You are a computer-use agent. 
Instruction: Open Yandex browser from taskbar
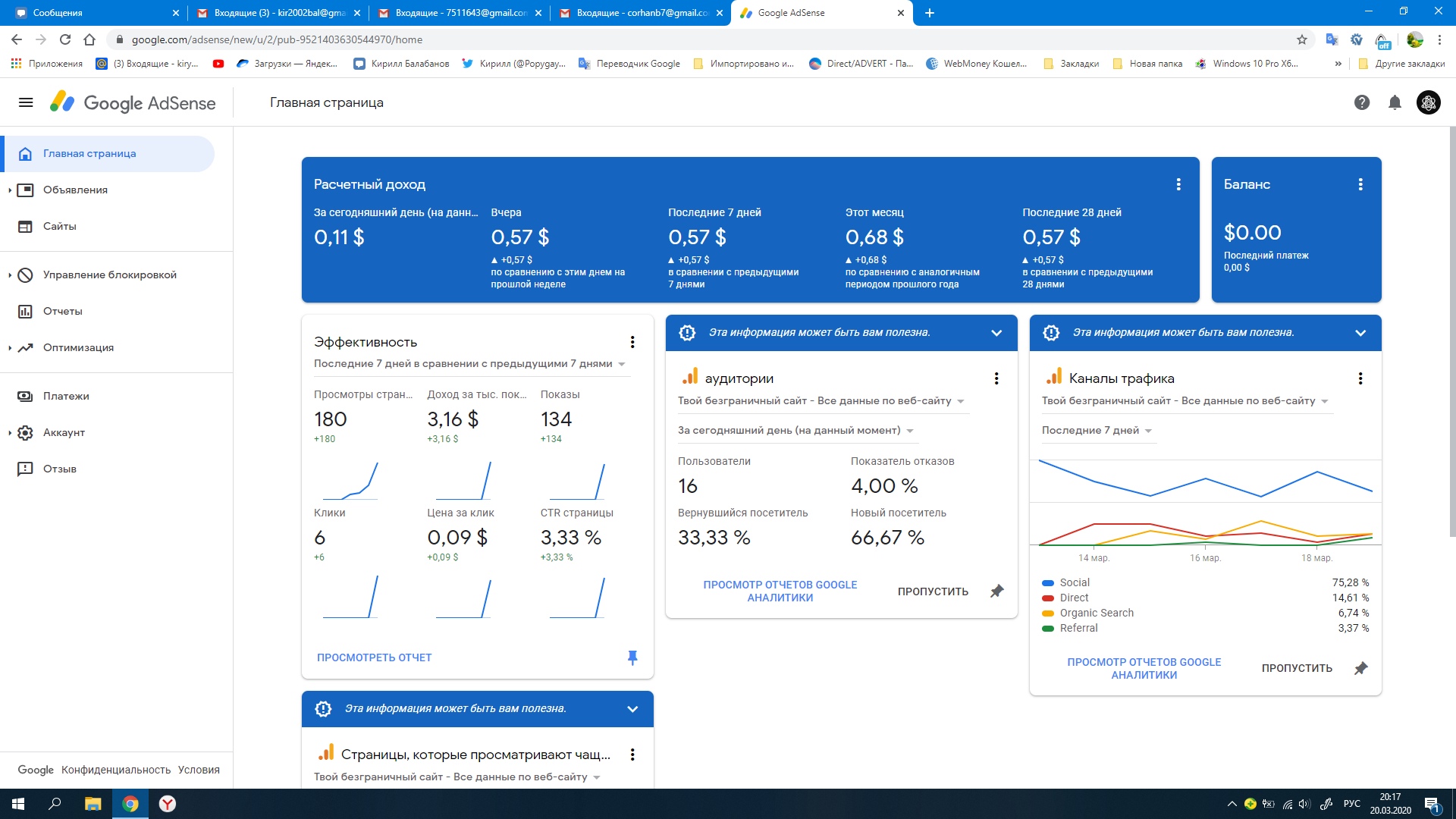click(x=168, y=804)
